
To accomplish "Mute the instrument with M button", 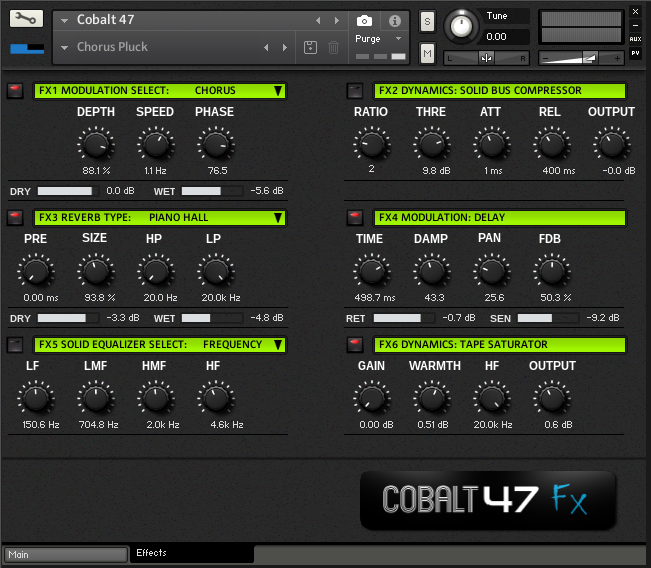I will click(x=427, y=53).
